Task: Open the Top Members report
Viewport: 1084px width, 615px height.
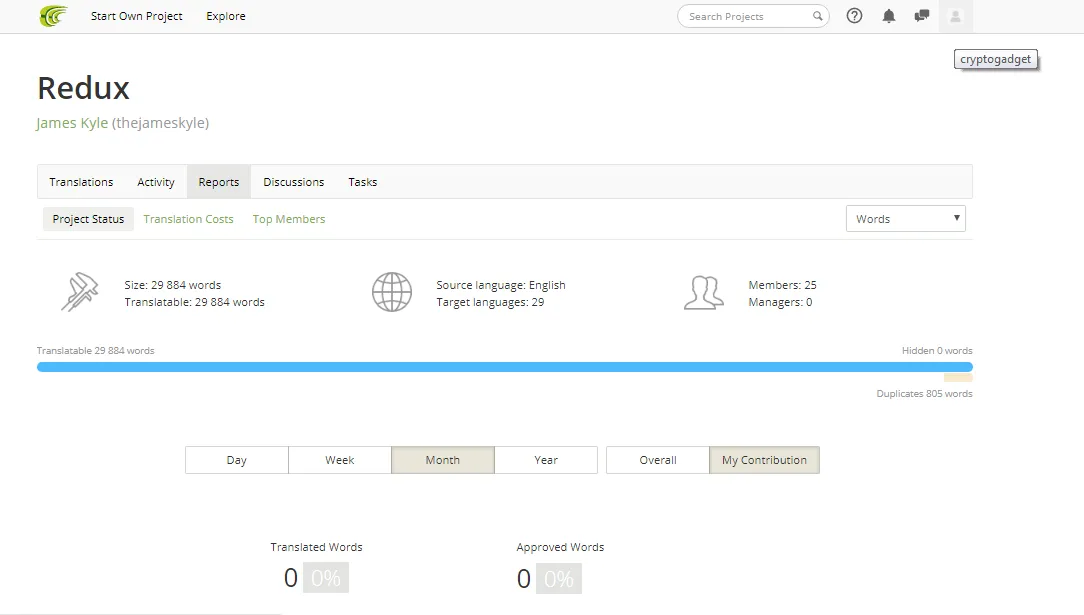Action: coord(288,219)
